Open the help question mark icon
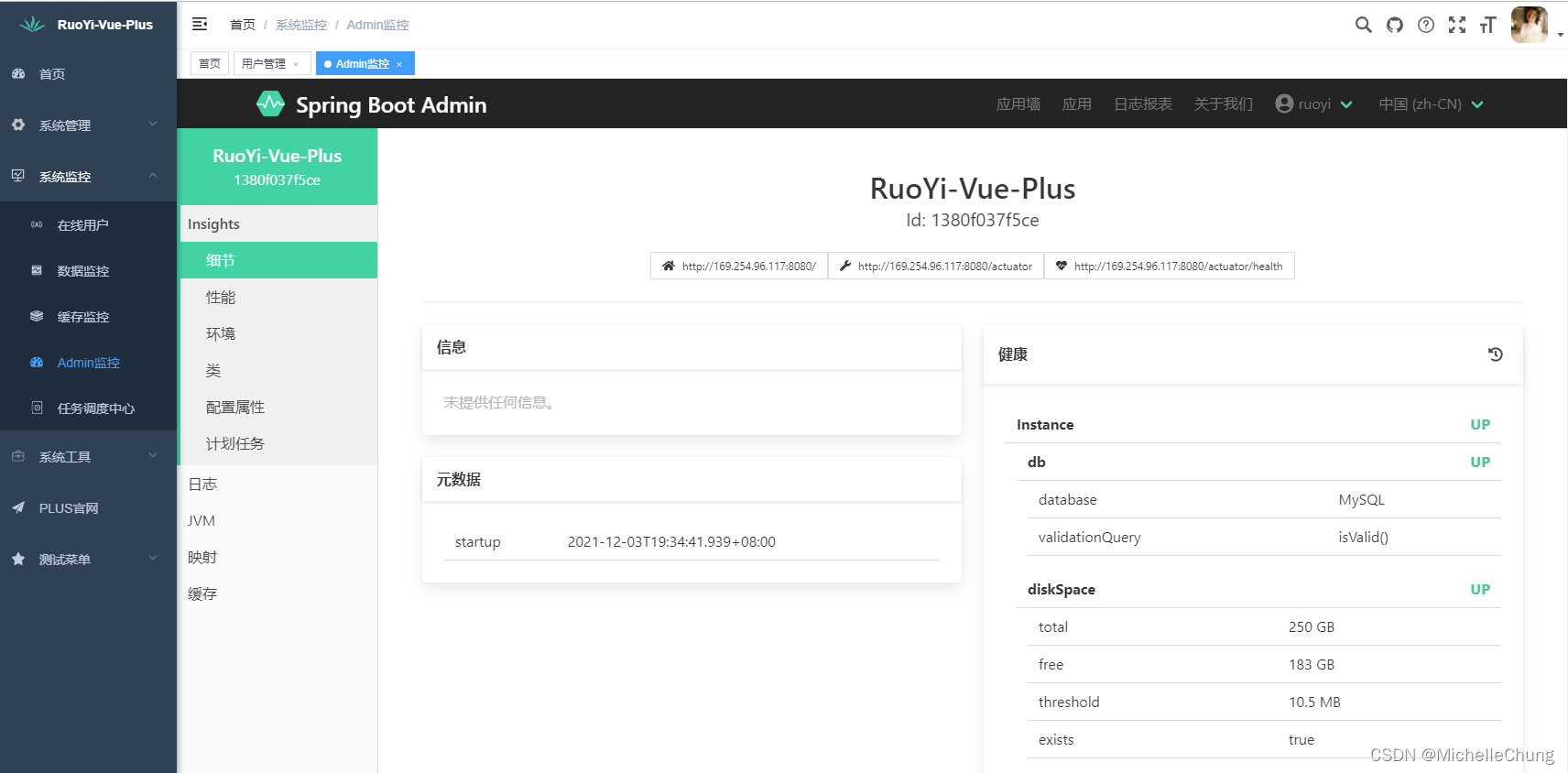 [x=1425, y=25]
